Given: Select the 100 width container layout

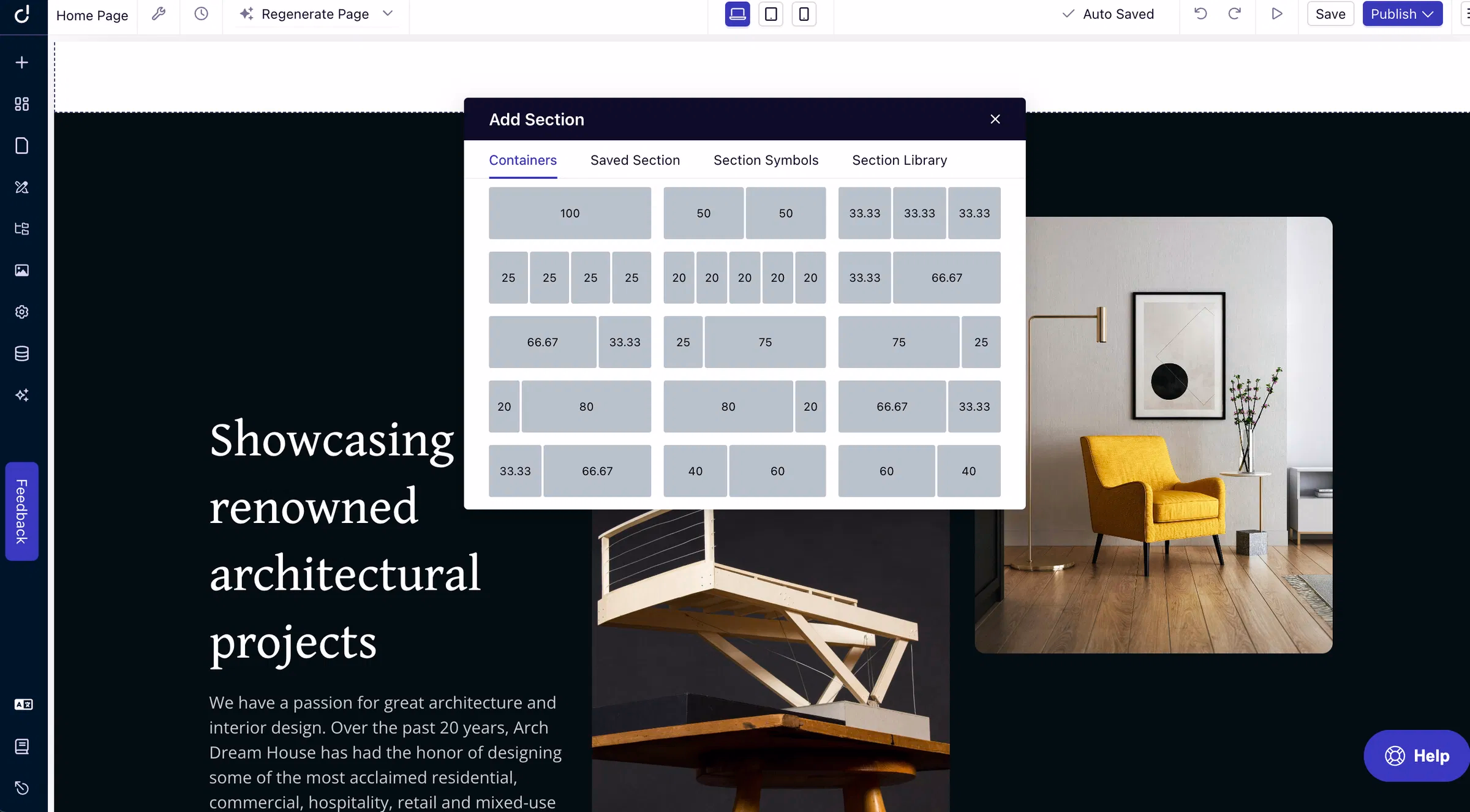Looking at the screenshot, I should click(x=570, y=213).
